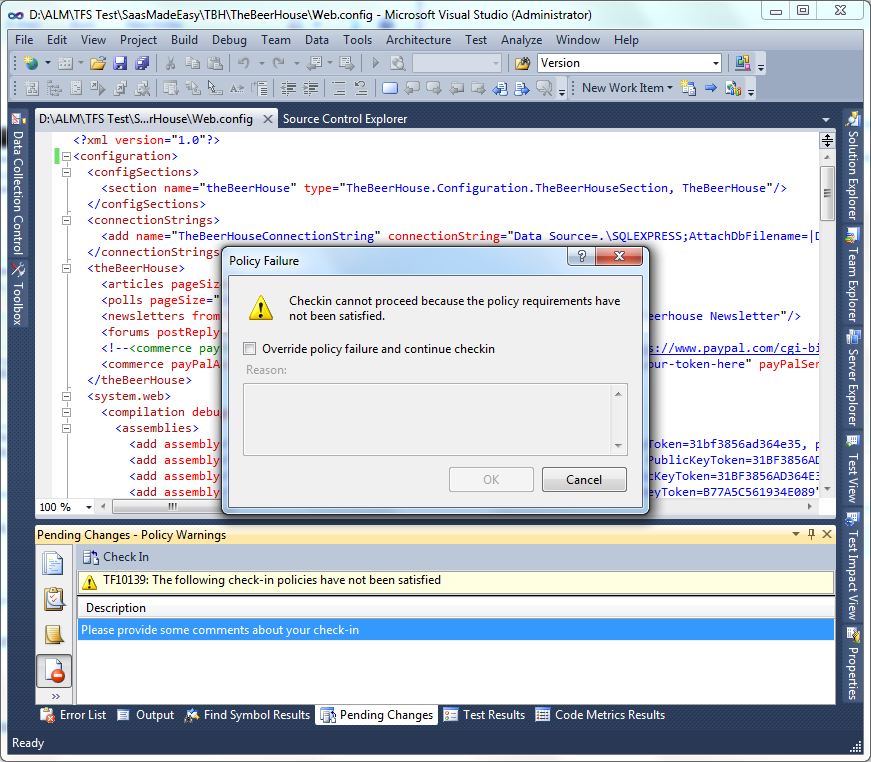
Task: Open the Version search combo box dropdown
Action: click(x=715, y=63)
